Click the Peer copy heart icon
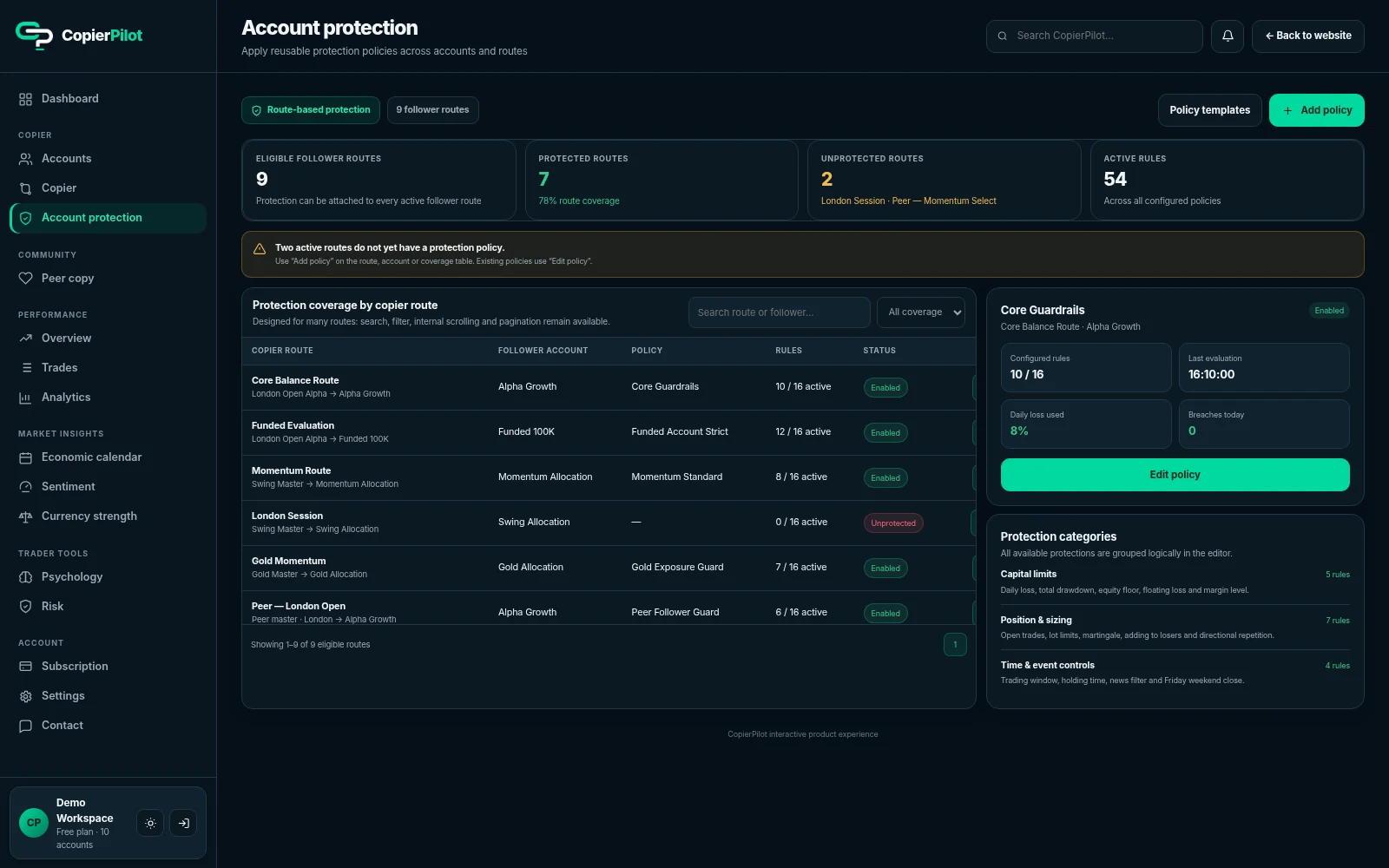 point(25,279)
